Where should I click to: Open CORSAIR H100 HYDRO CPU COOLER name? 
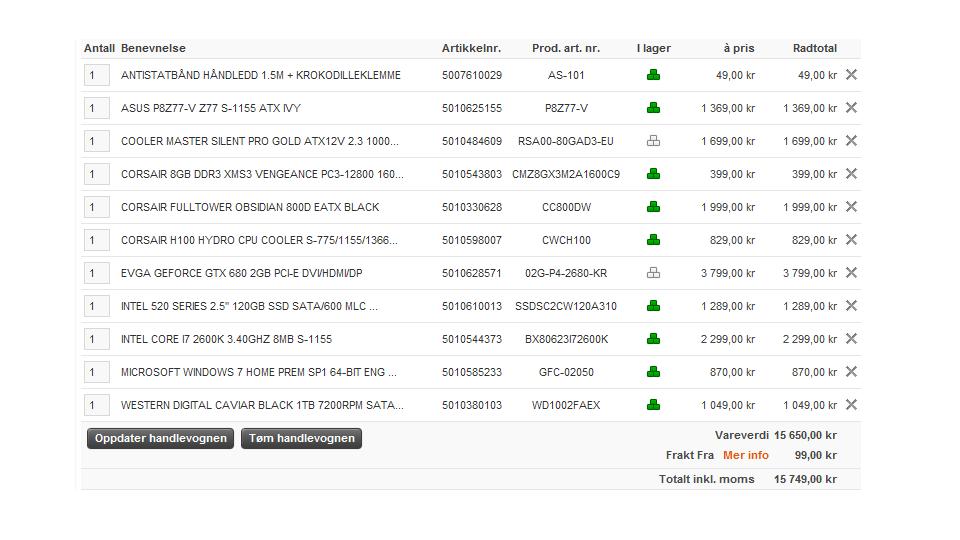click(x=259, y=241)
